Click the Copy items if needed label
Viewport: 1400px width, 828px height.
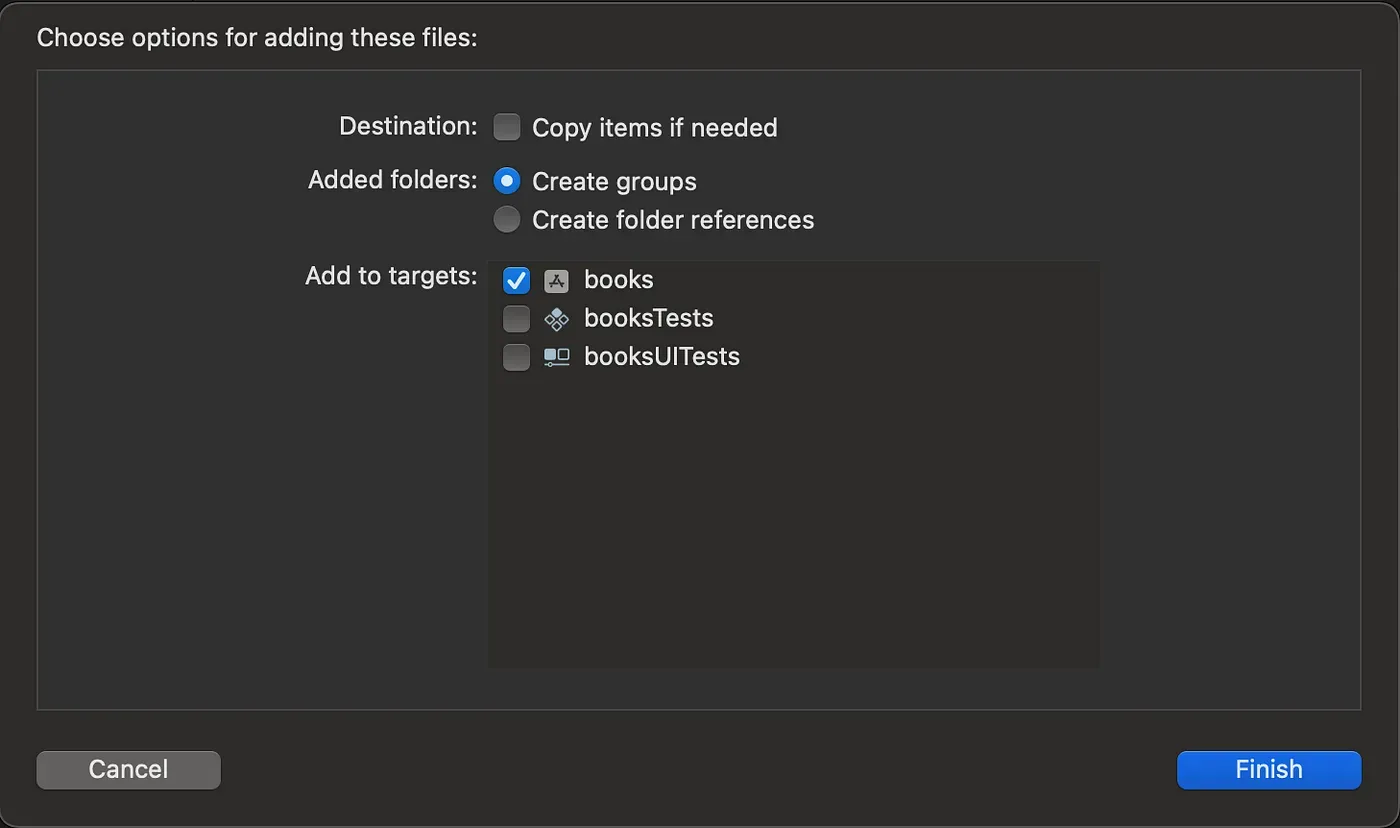(x=655, y=128)
